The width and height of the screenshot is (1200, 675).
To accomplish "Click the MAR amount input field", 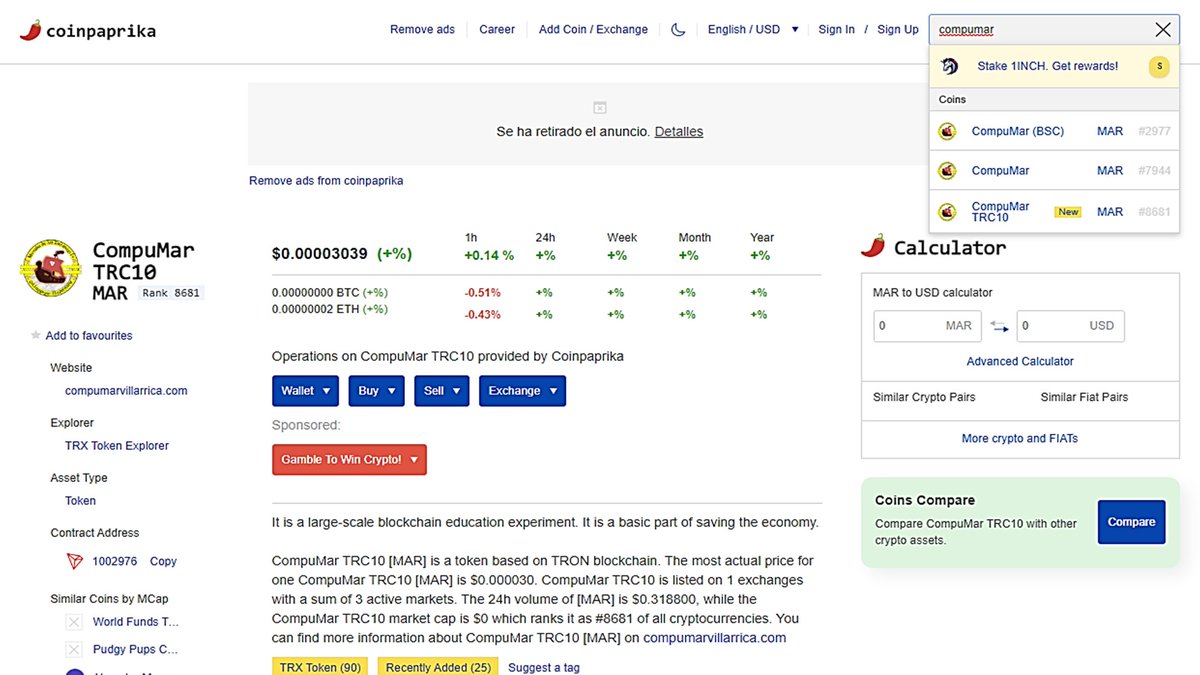I will click(927, 326).
